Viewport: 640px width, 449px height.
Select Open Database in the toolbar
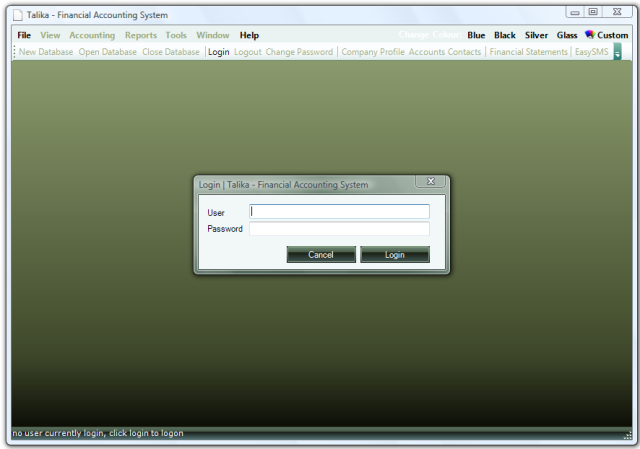point(107,52)
